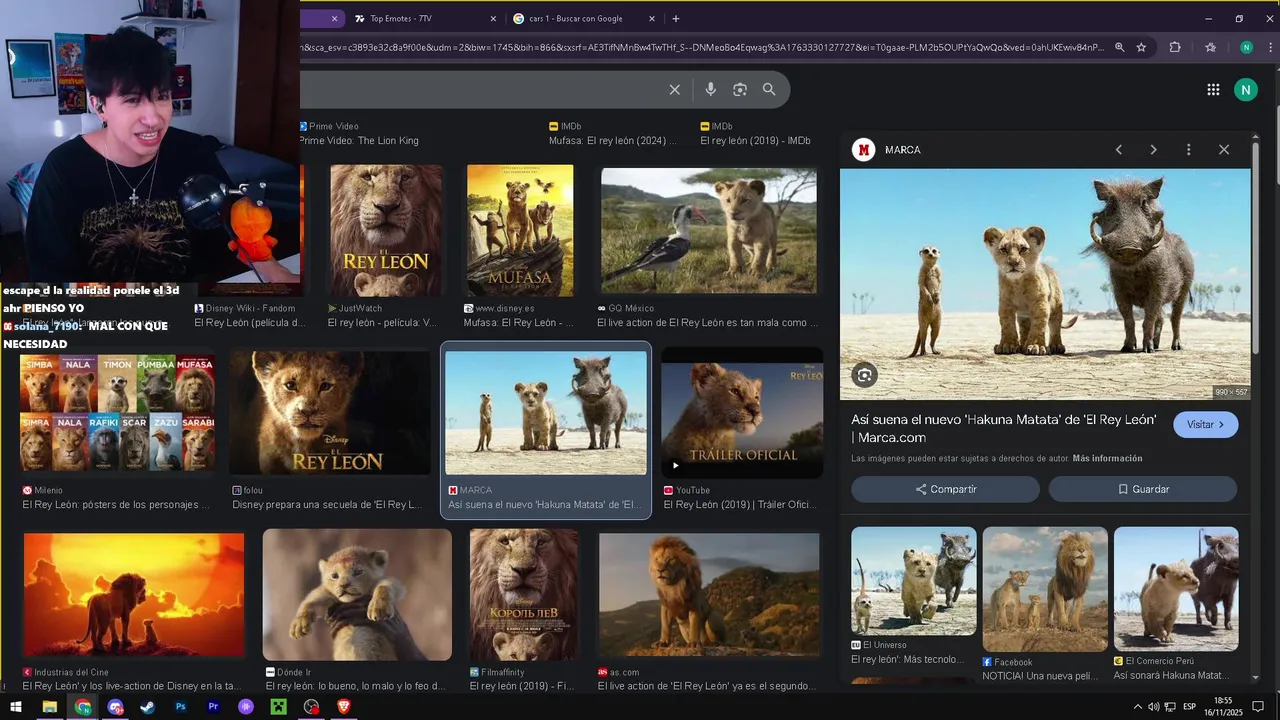
Task: Open the El Comercio Perú related image
Action: pos(1176,589)
